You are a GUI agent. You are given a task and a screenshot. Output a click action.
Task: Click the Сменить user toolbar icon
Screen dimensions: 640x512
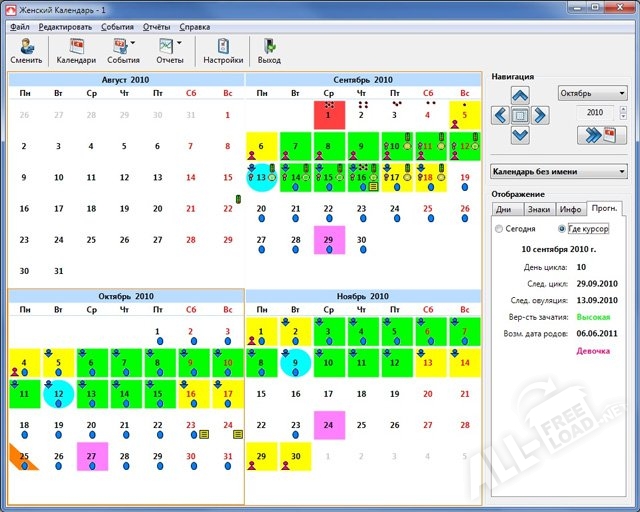[26, 50]
